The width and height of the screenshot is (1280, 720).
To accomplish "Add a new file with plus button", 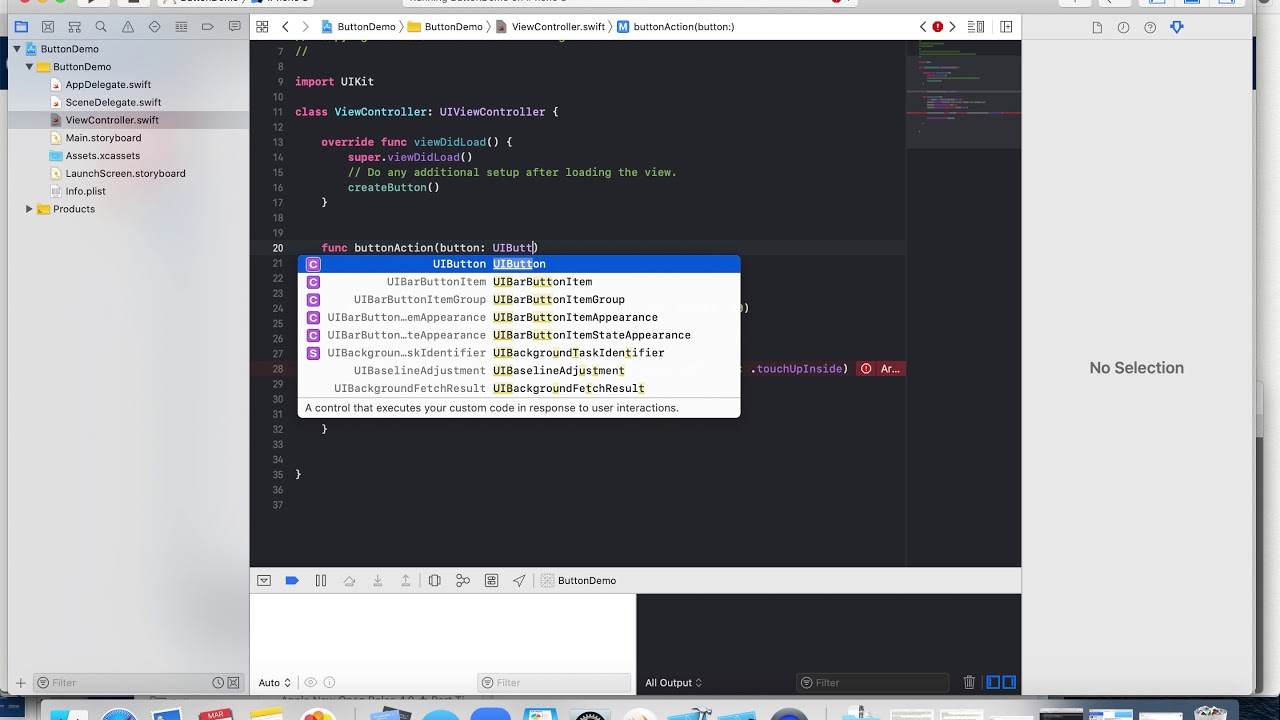I will tap(19, 683).
